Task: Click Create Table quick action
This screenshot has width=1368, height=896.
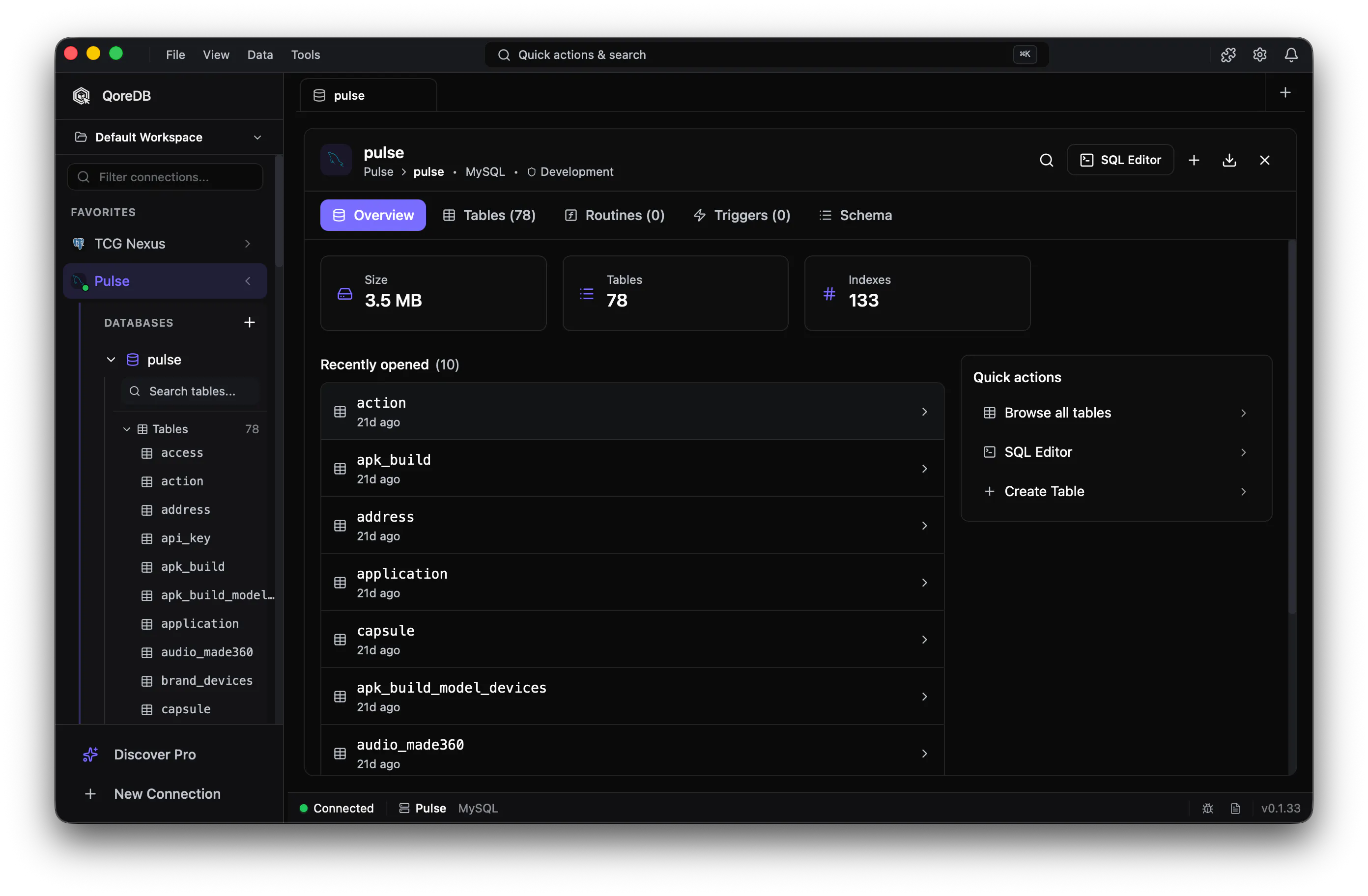Action: 1116,491
